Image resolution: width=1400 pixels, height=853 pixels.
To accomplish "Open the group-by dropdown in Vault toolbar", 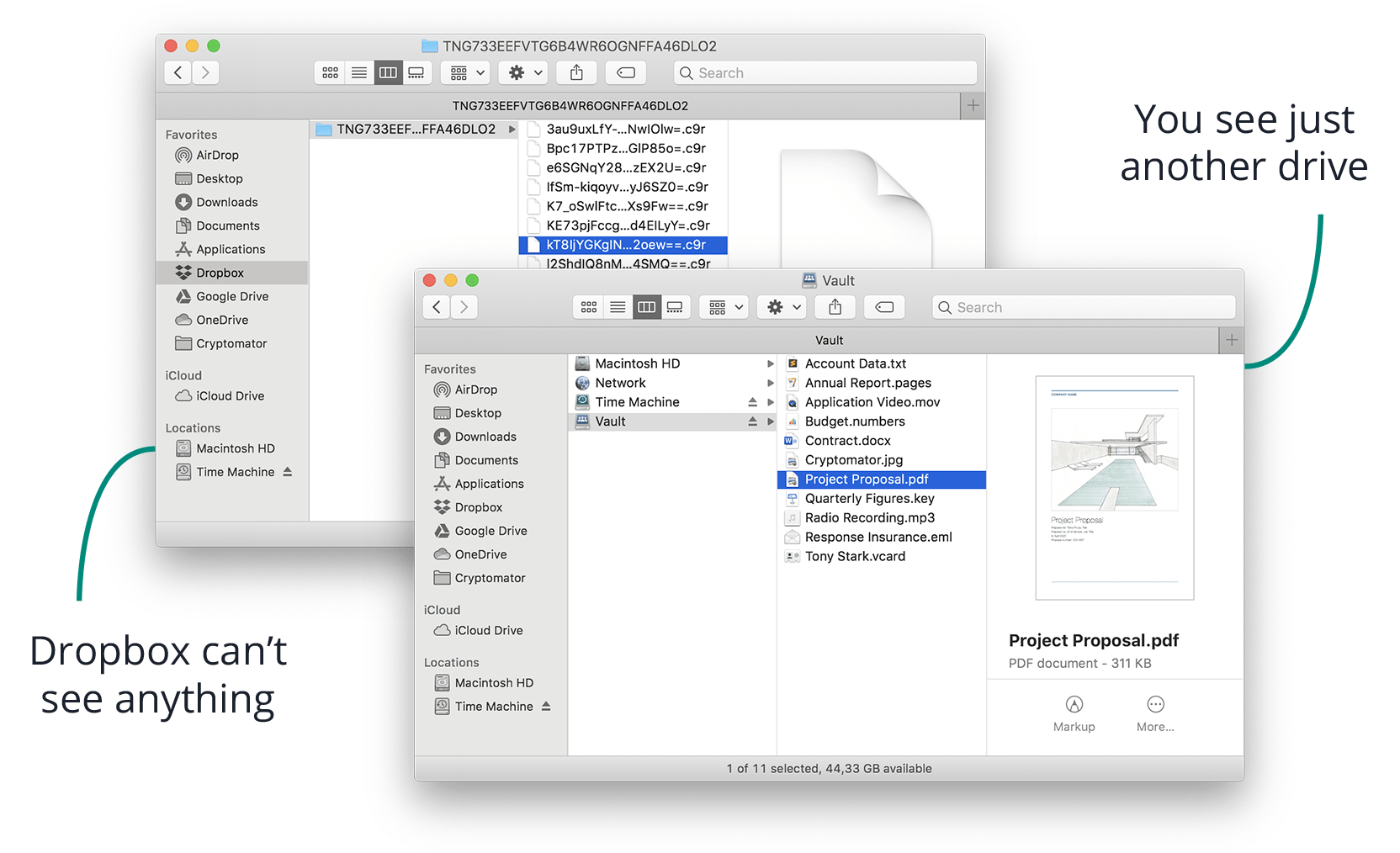I will tap(725, 308).
